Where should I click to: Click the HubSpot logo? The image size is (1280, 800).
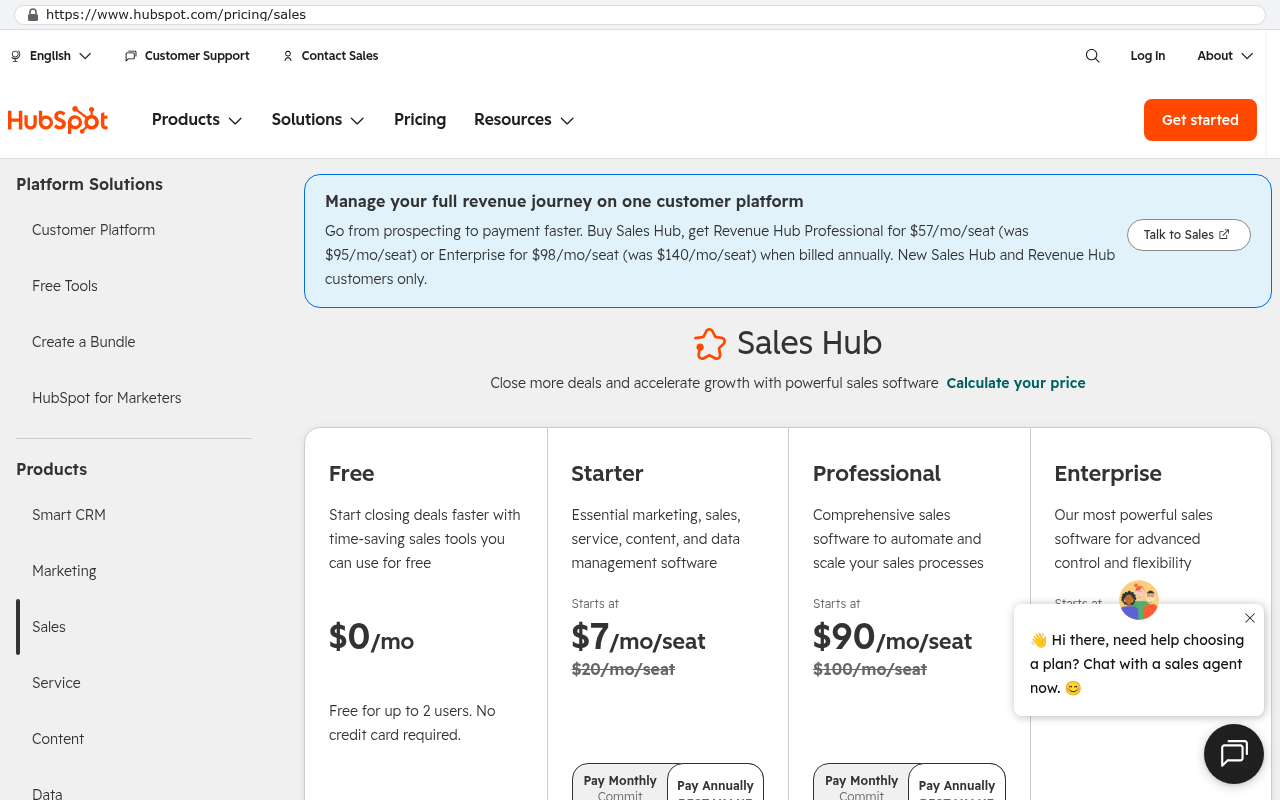click(x=58, y=120)
